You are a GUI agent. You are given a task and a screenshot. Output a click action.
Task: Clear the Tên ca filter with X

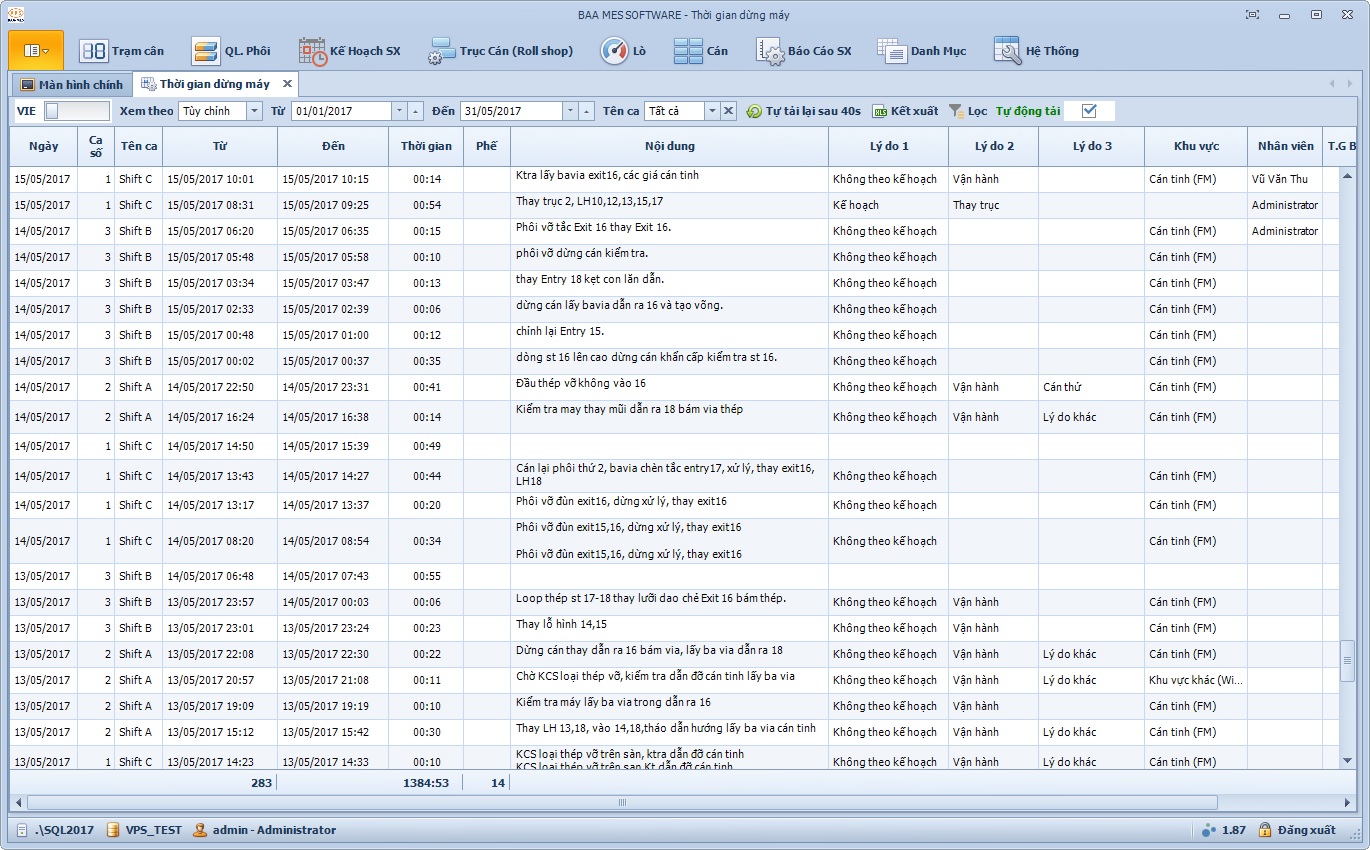click(728, 111)
